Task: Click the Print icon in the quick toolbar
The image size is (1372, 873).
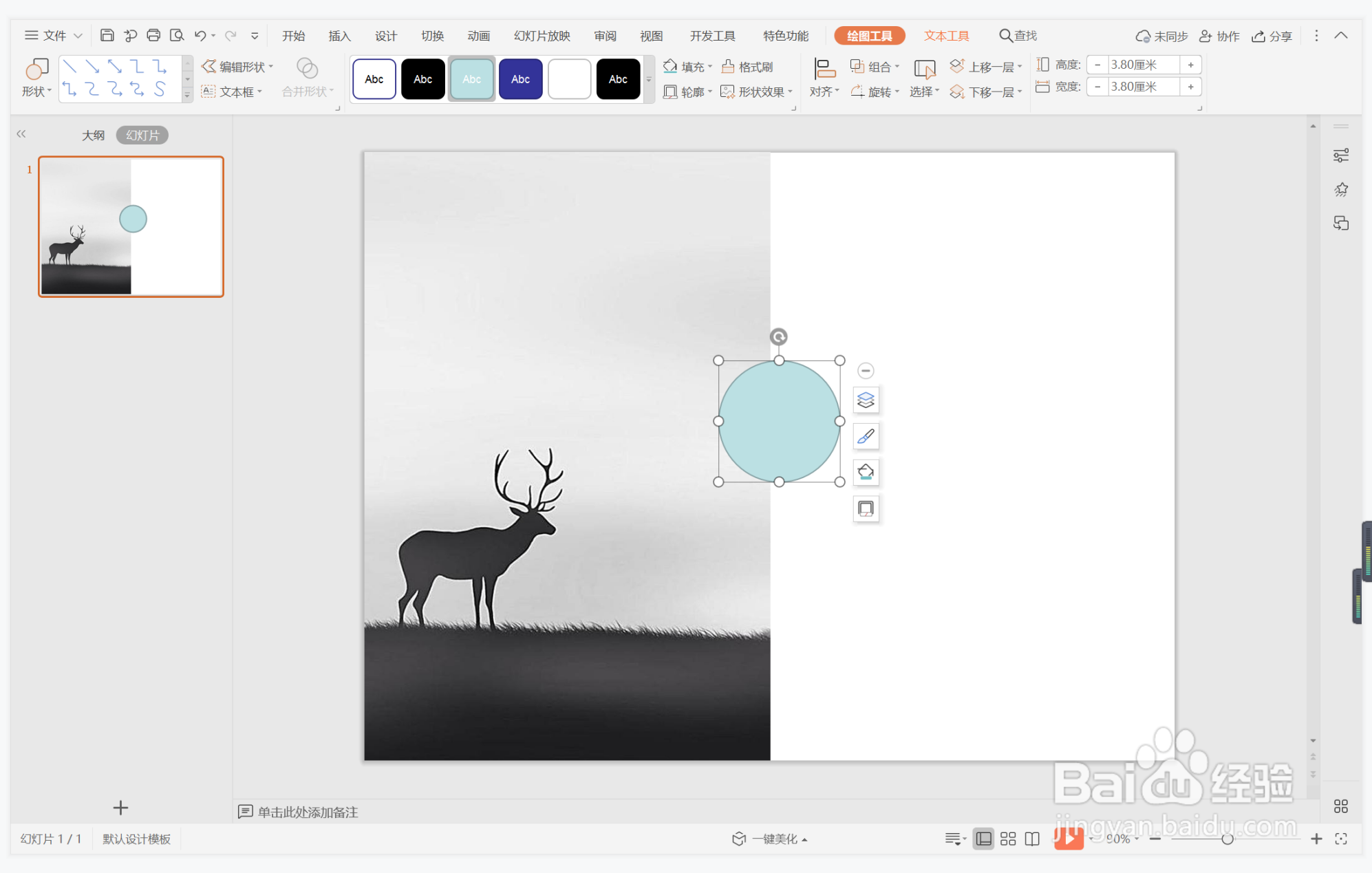Action: click(153, 35)
